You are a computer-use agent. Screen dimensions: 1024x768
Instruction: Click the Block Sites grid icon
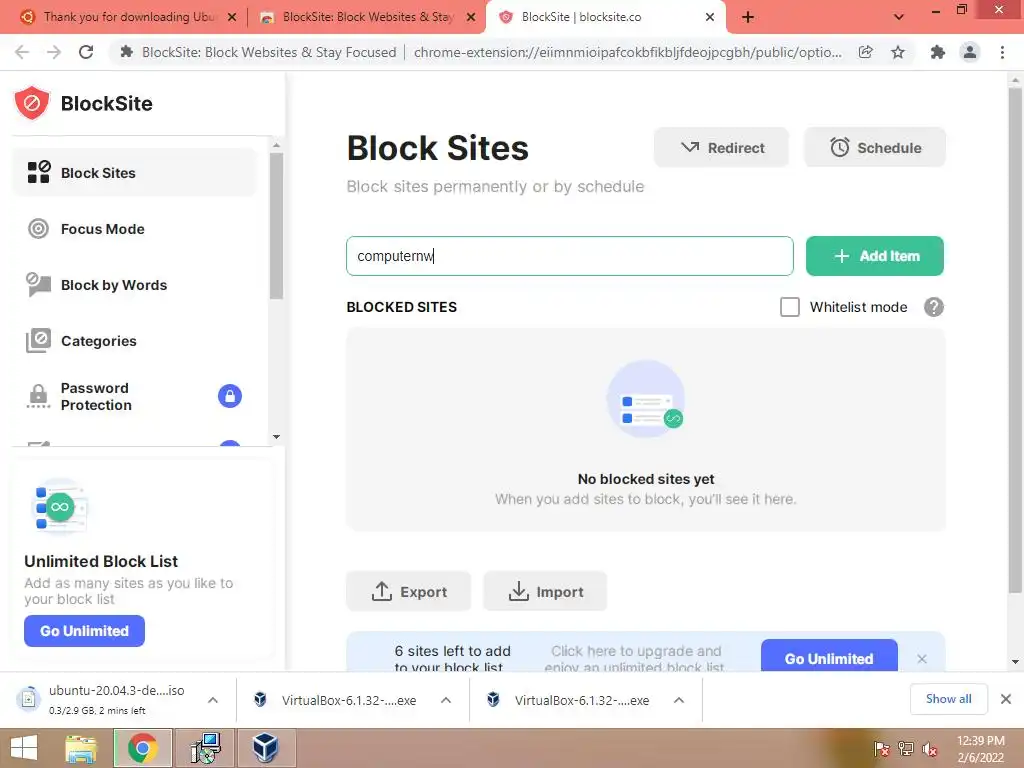[39, 172]
